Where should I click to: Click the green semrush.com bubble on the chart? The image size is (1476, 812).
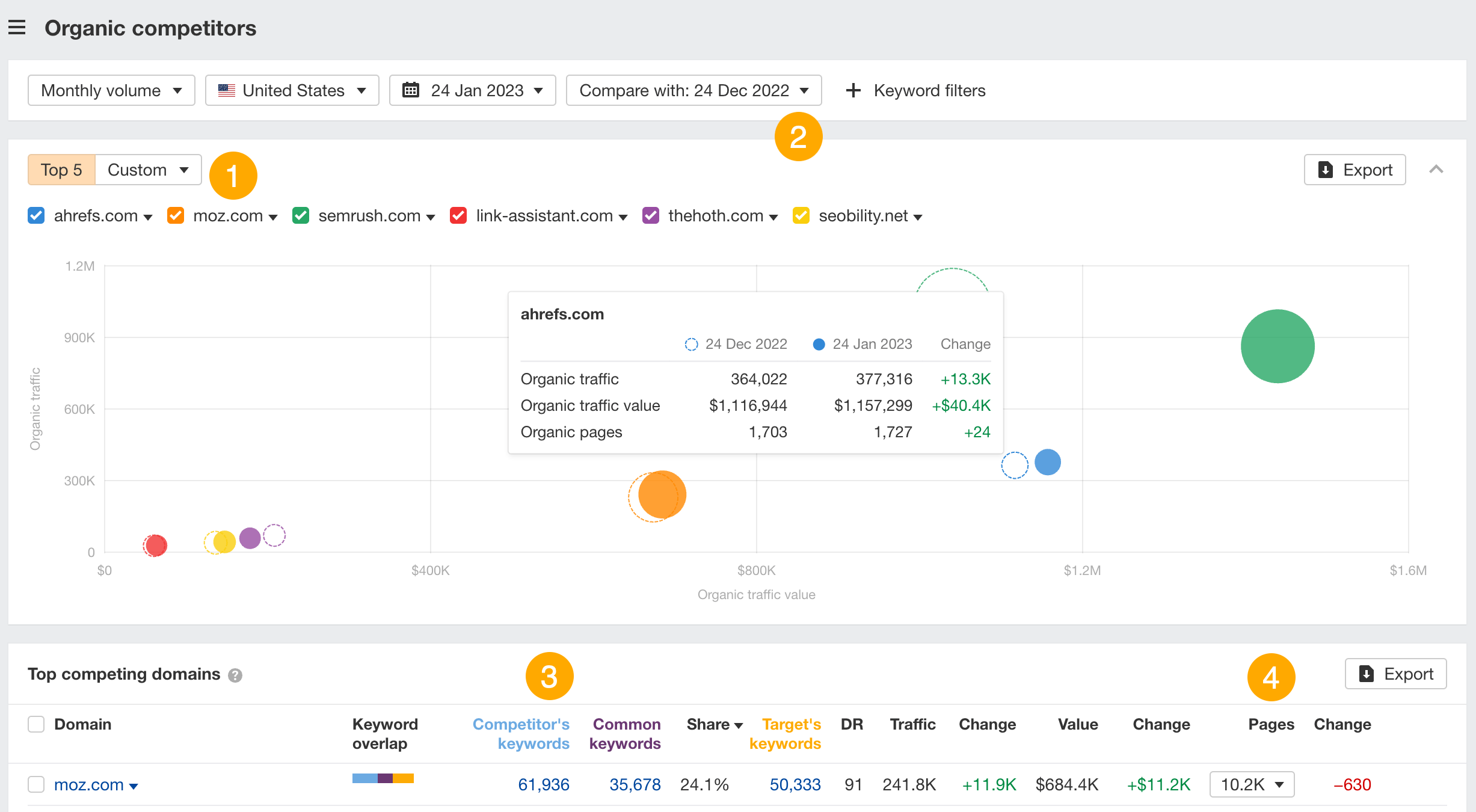[x=1277, y=346]
